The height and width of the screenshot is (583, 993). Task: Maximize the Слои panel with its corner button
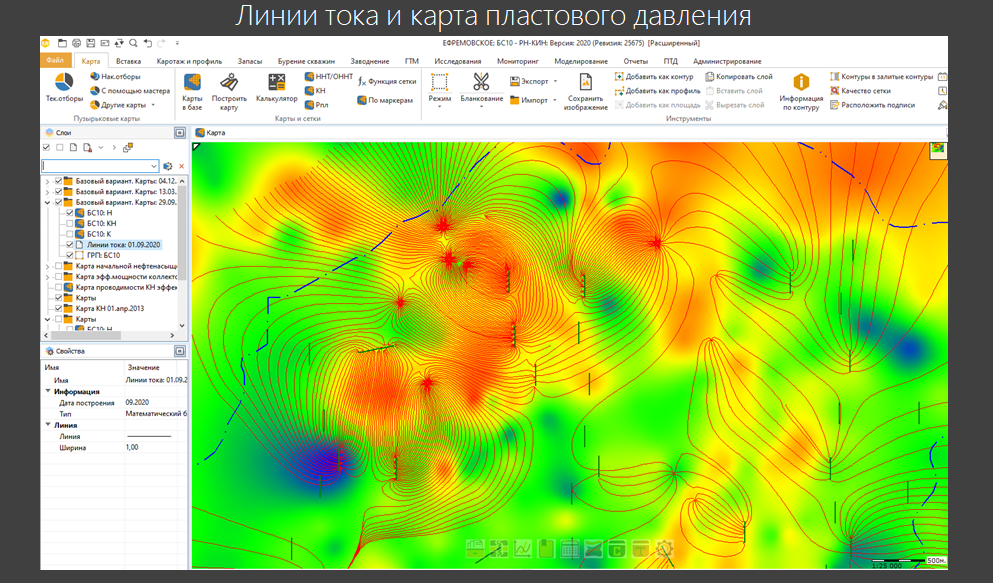[180, 133]
